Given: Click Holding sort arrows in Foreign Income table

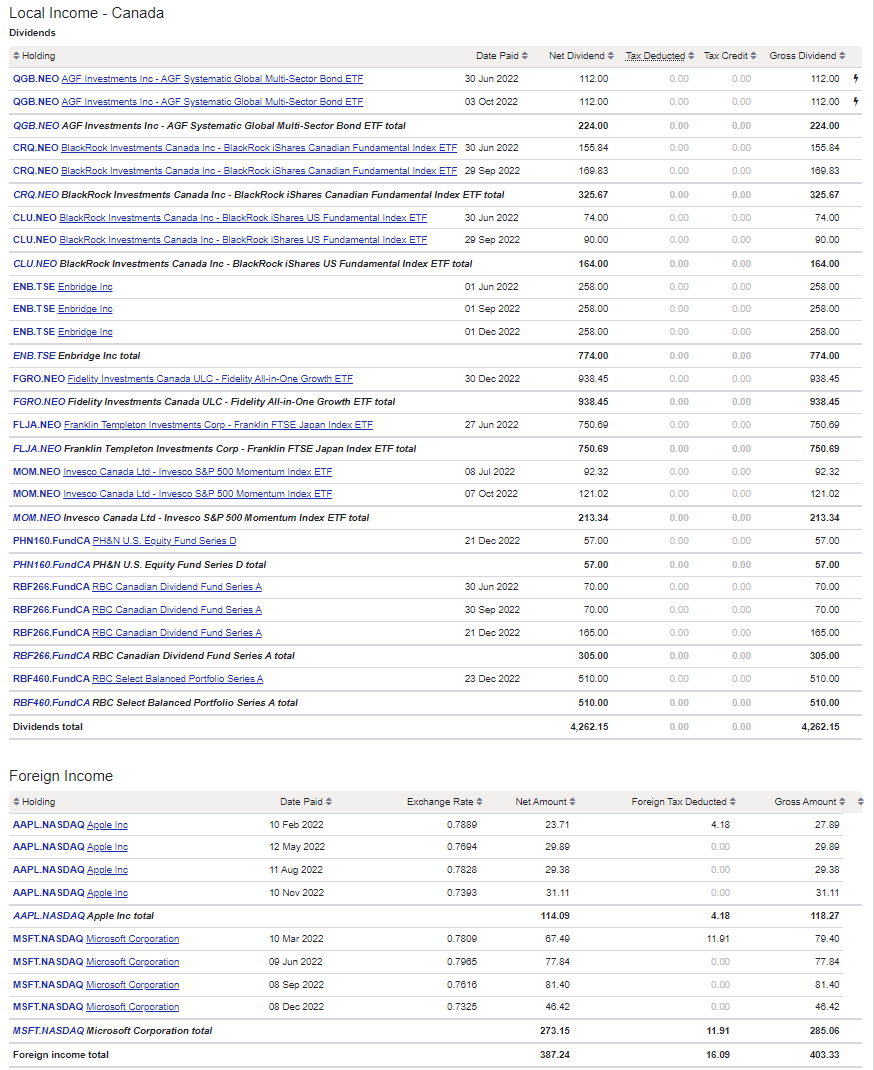Looking at the screenshot, I should [16, 802].
